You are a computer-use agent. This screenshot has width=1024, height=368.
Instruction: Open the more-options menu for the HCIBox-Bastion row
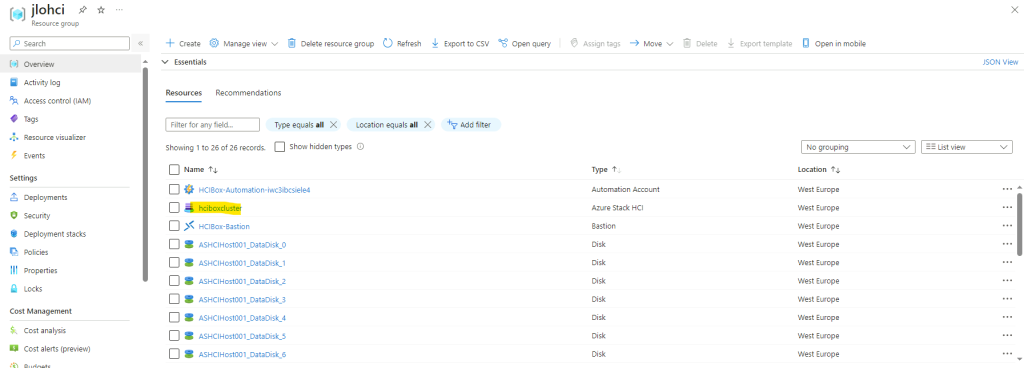pos(1006,226)
